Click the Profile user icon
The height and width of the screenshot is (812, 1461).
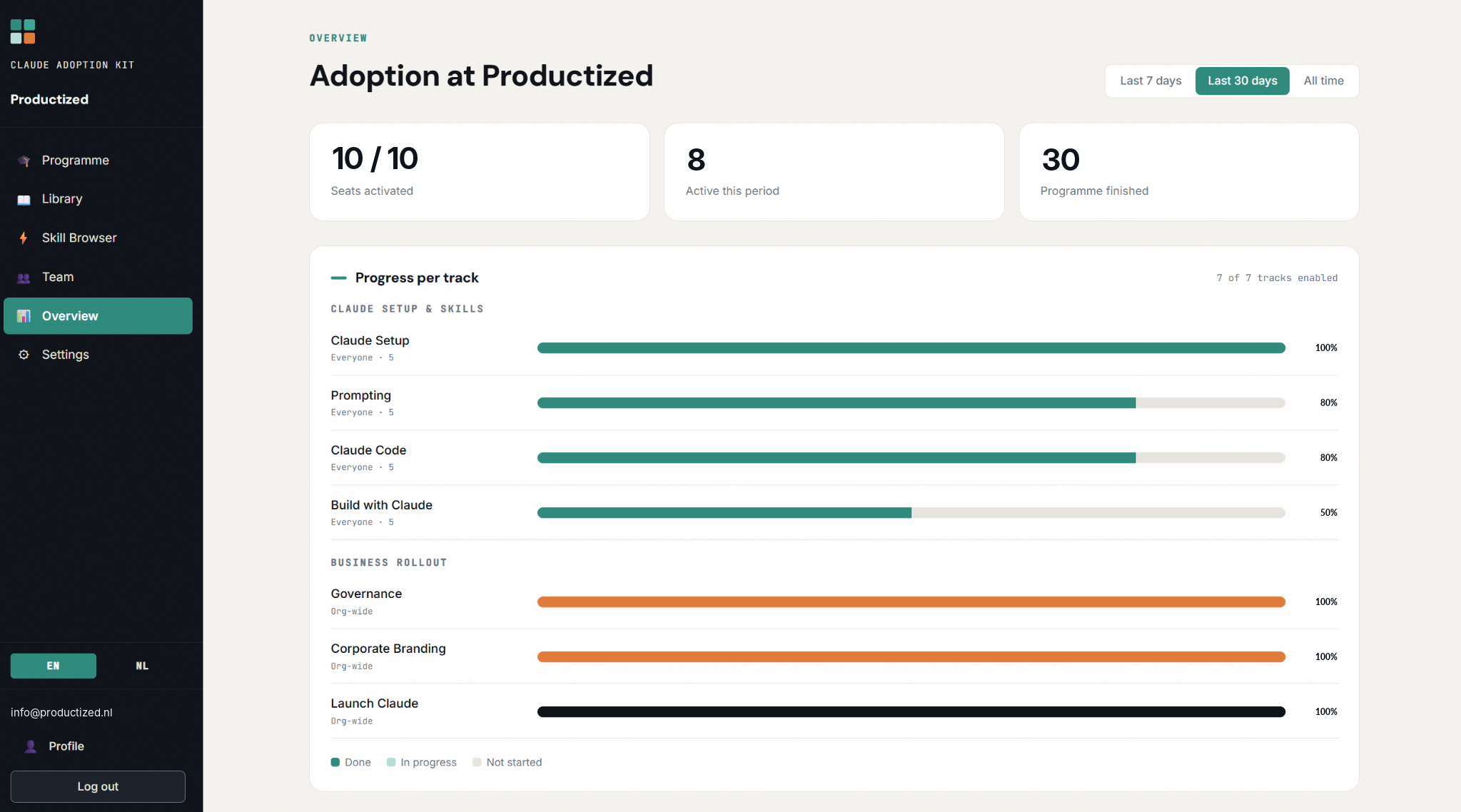31,746
